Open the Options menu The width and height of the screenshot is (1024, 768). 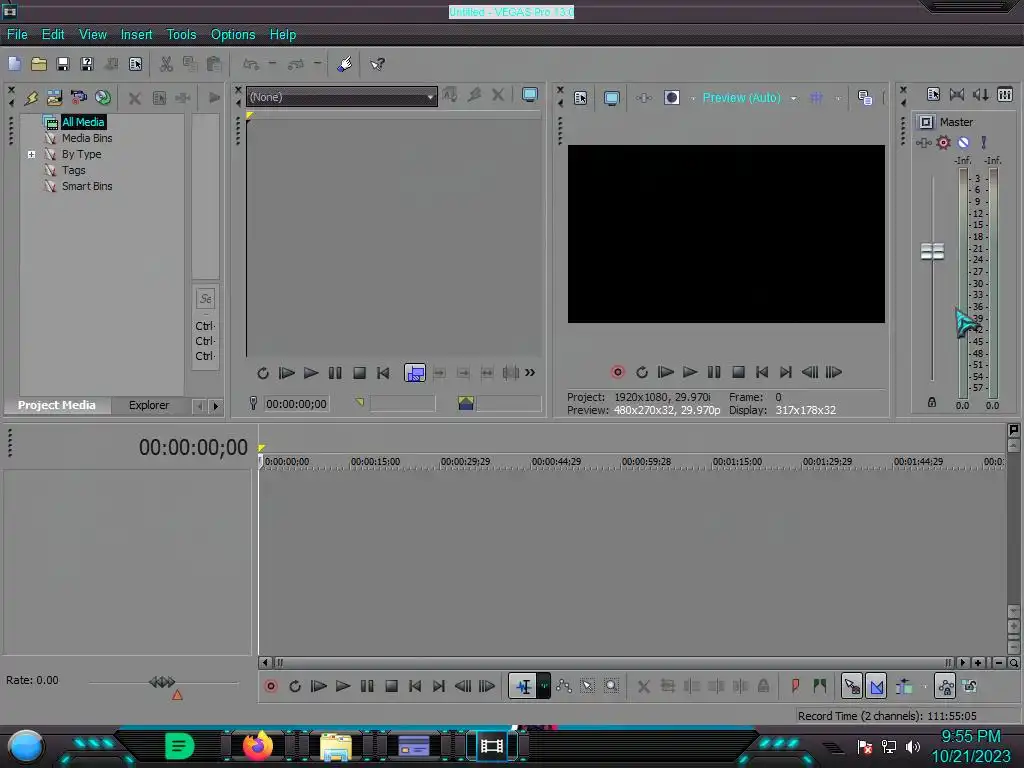tap(232, 35)
